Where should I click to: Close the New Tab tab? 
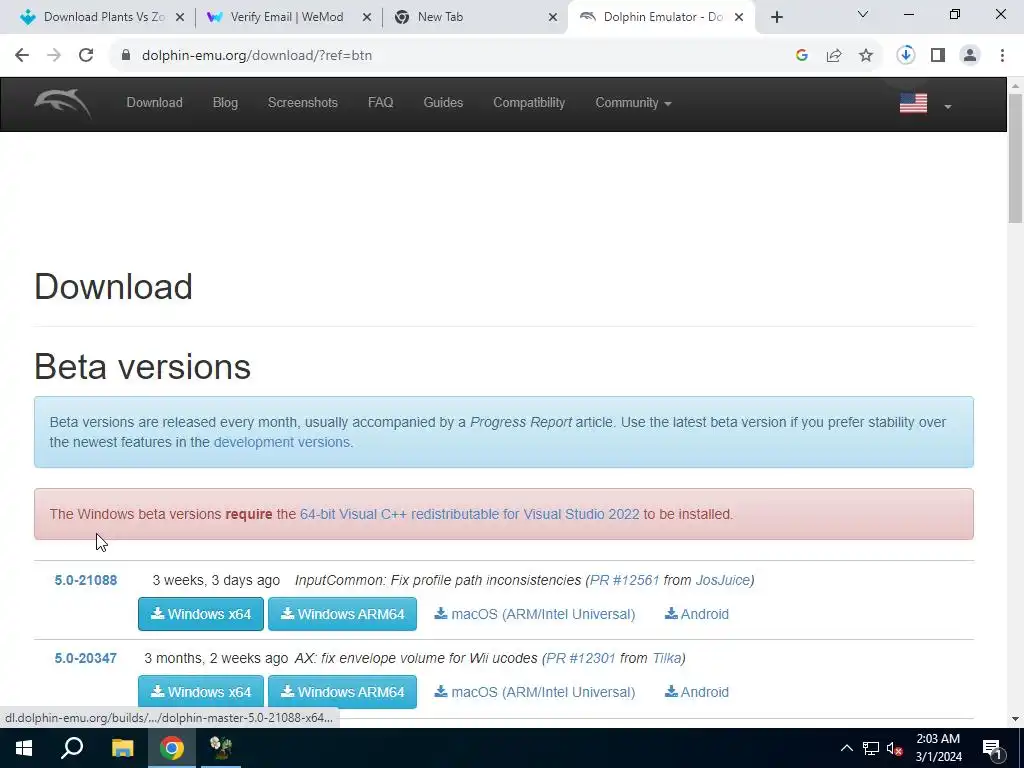(553, 17)
